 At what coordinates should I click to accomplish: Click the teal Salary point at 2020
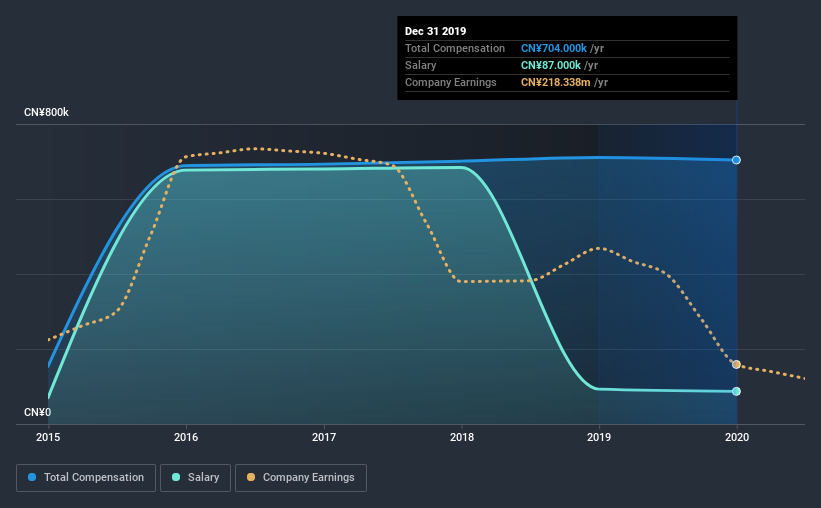coord(736,391)
